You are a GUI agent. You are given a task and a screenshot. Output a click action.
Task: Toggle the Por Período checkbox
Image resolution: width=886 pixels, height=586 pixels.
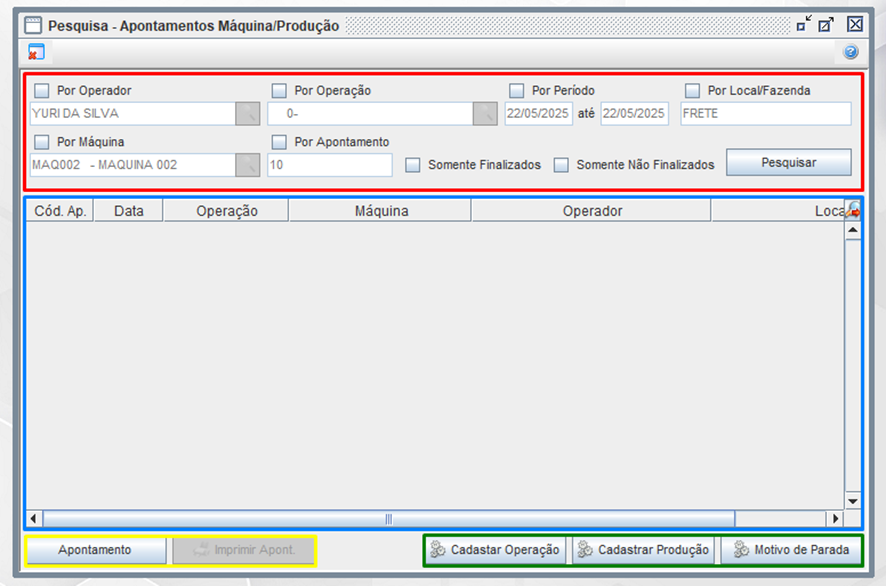516,91
